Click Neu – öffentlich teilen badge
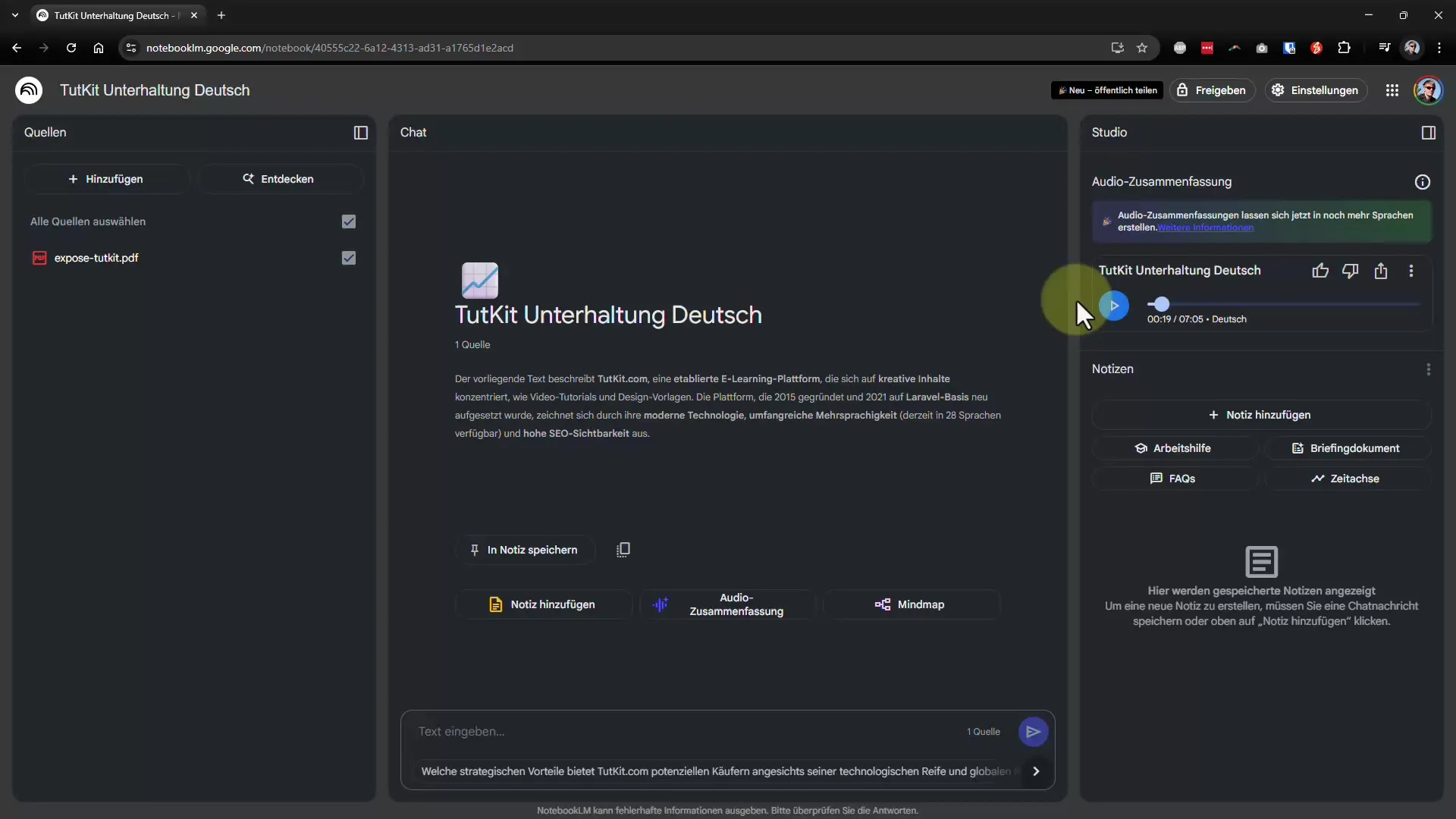1456x819 pixels. click(x=1107, y=90)
